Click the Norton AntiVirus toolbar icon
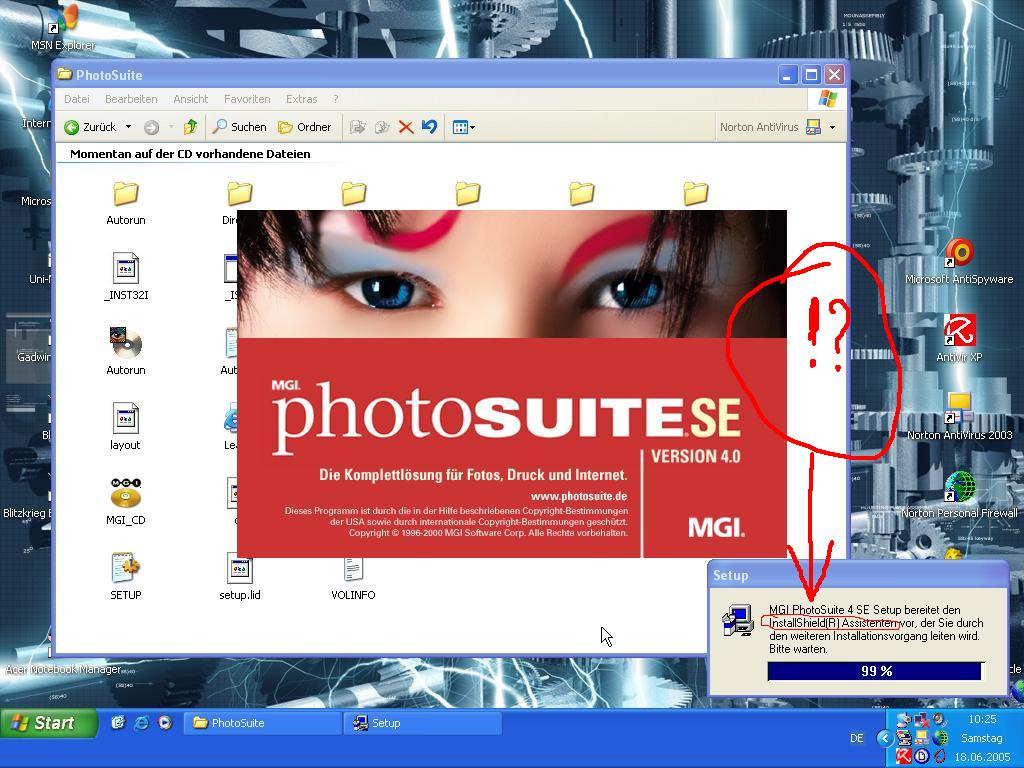 (x=814, y=127)
